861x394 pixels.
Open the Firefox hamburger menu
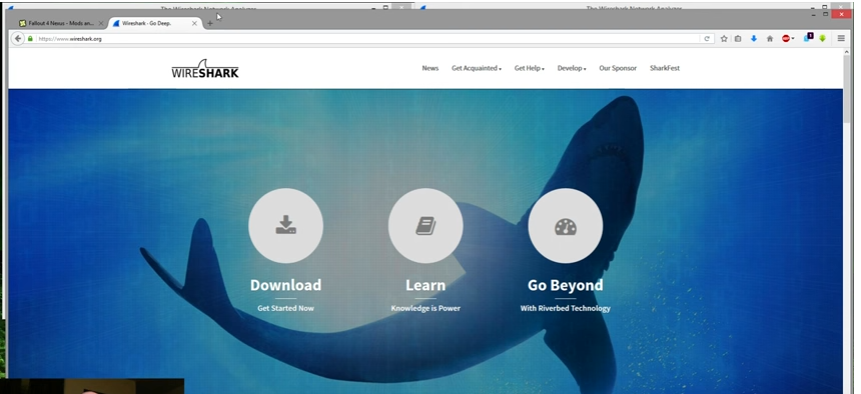(841, 38)
